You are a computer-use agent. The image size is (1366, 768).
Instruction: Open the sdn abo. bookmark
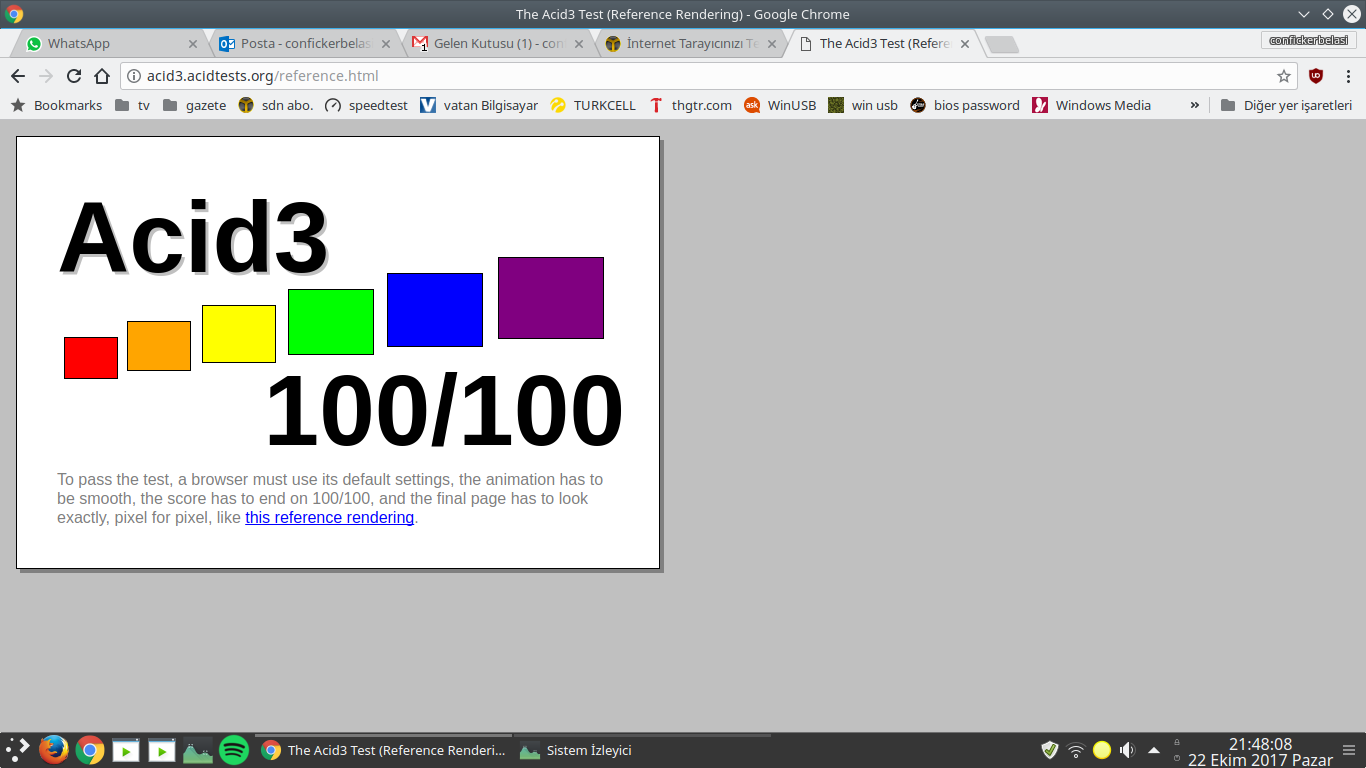[275, 105]
